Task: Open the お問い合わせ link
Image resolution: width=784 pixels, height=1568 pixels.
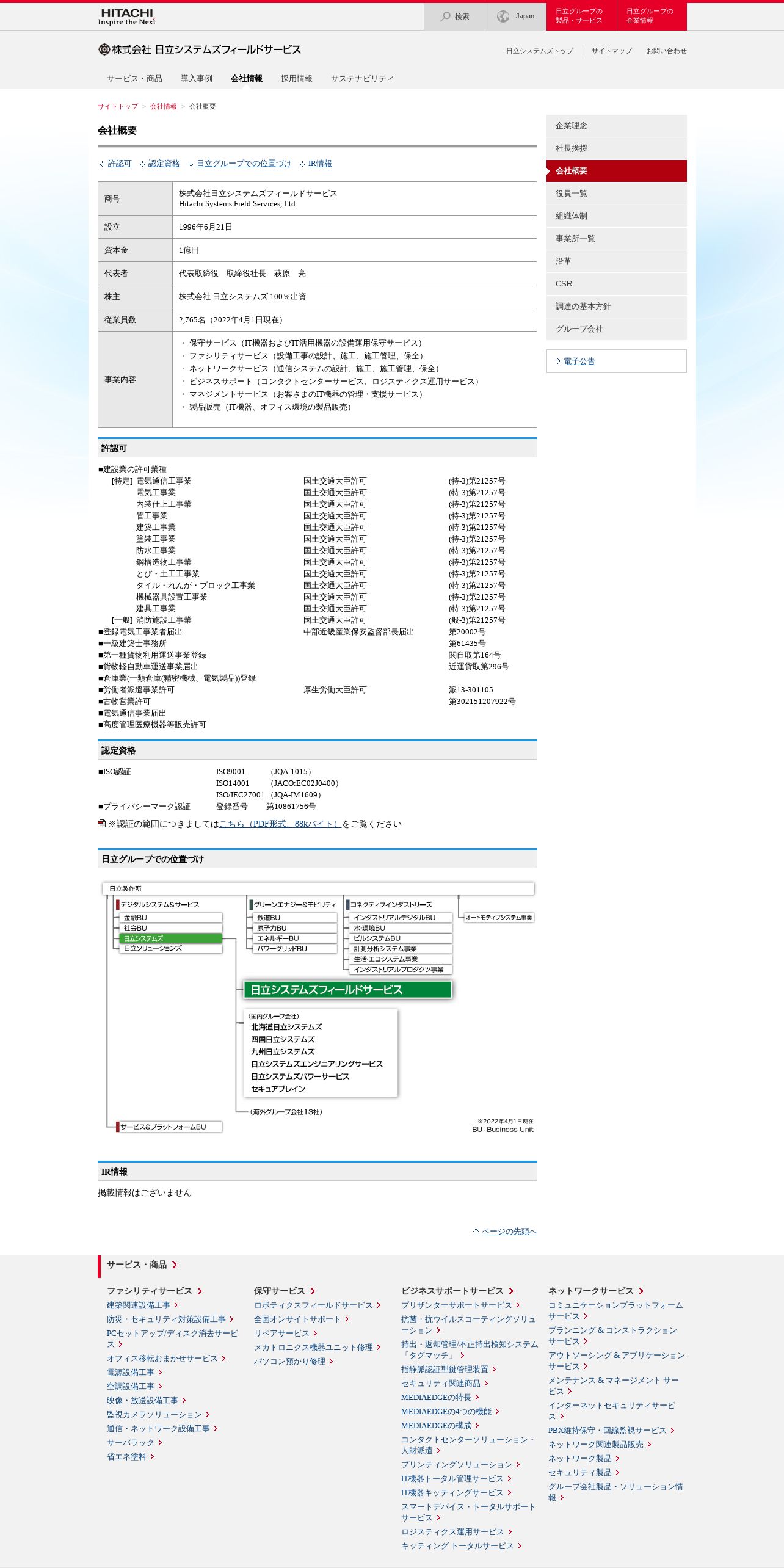Action: pyautogui.click(x=667, y=51)
